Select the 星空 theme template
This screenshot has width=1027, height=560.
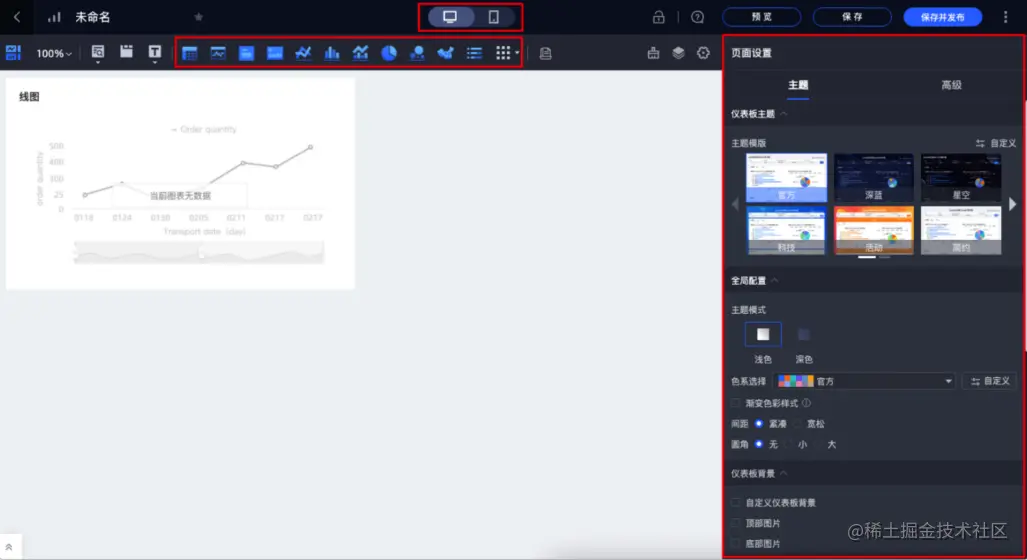coord(961,177)
